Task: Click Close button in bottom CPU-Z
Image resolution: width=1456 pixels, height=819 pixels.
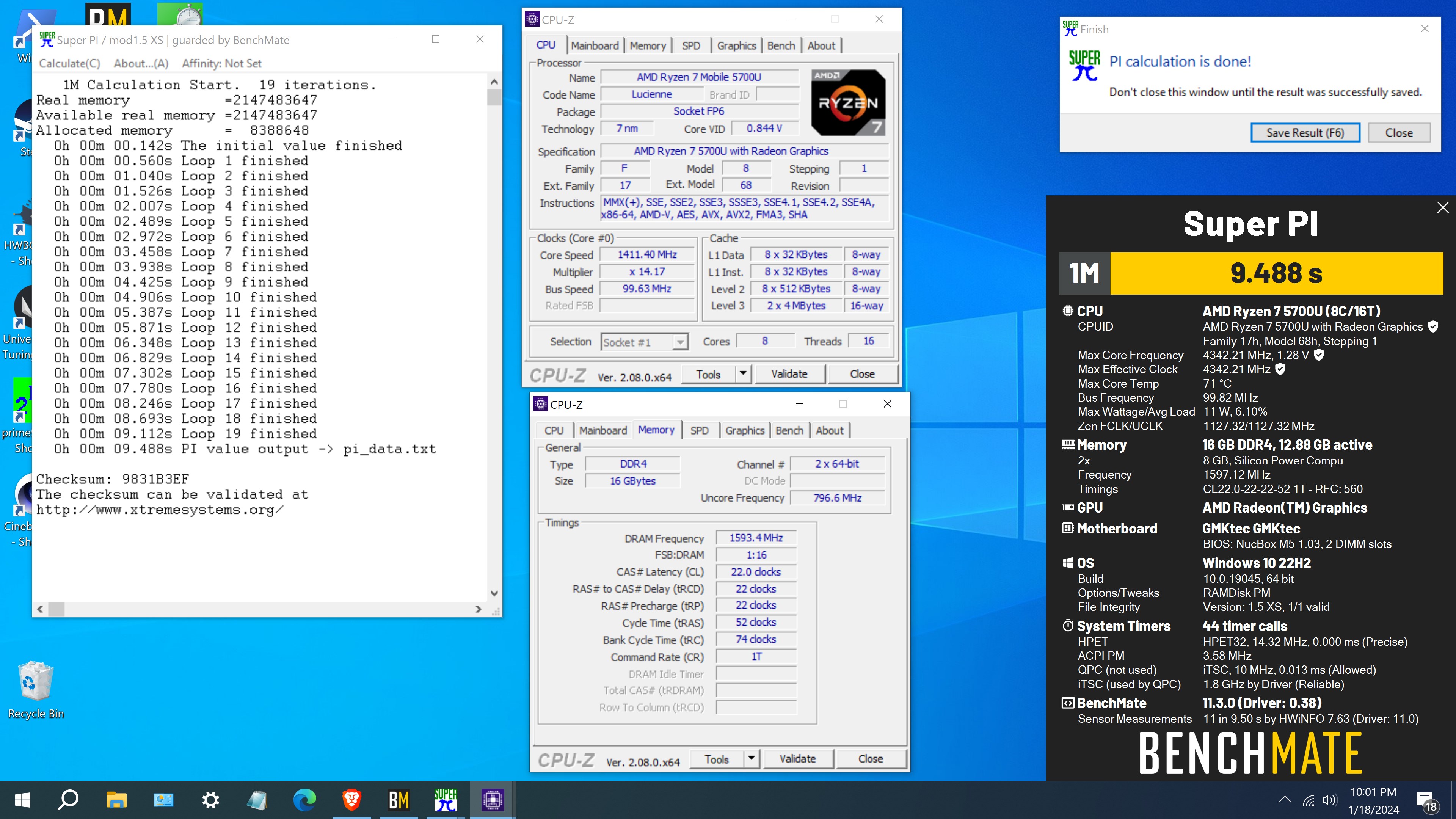Action: pos(871,758)
